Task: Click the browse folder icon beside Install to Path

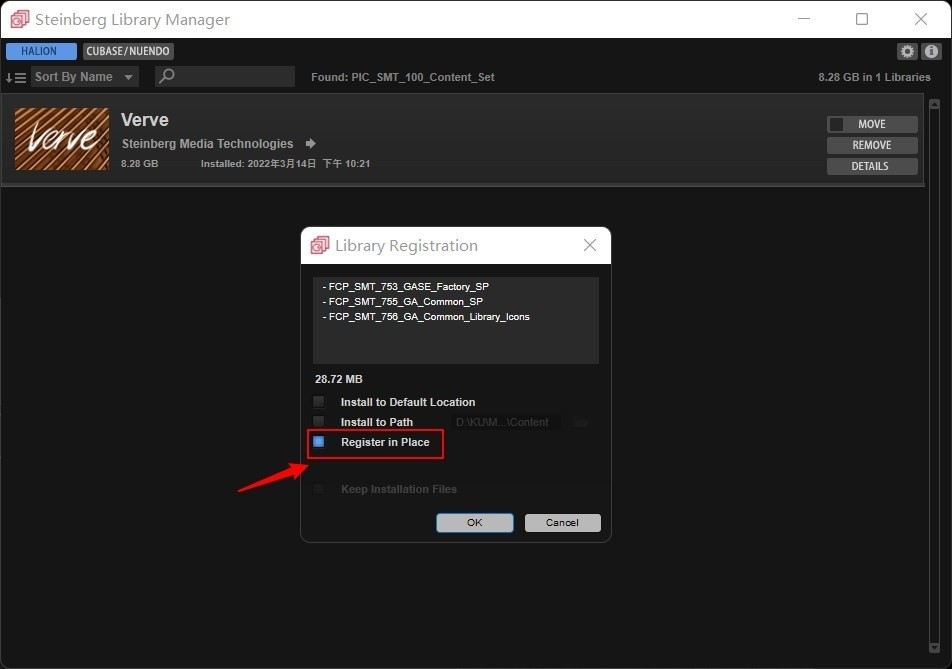Action: tap(582, 422)
